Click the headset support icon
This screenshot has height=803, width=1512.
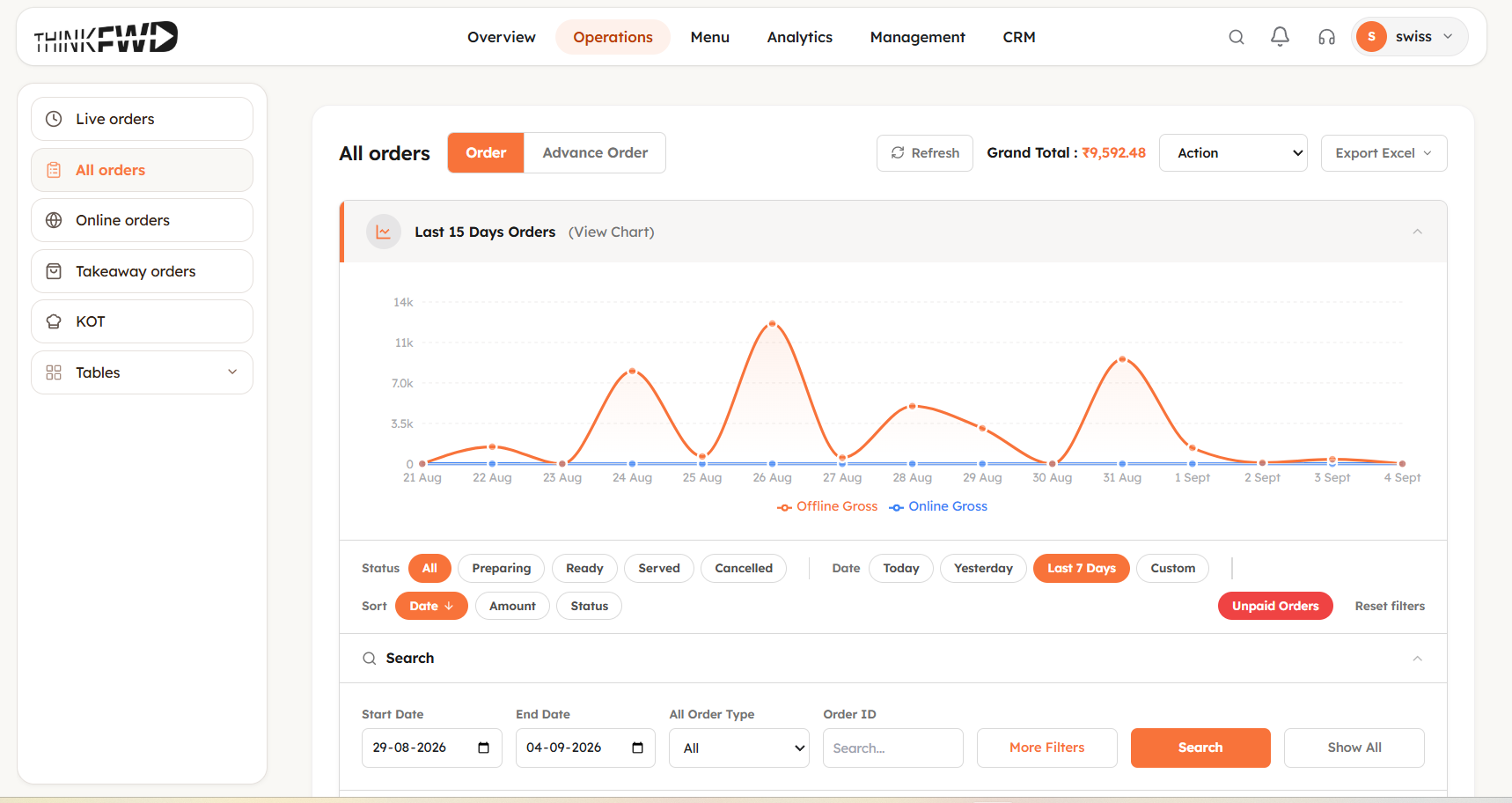click(1327, 37)
